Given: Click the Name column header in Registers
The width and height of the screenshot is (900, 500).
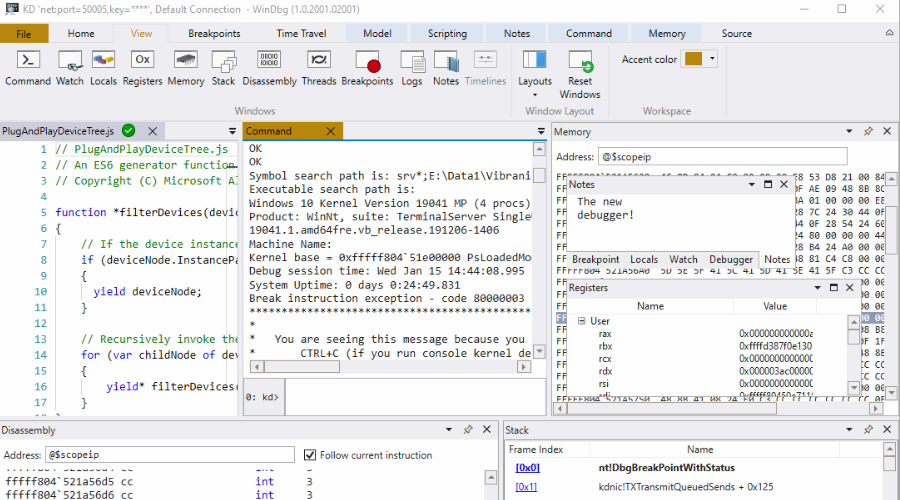Looking at the screenshot, I should pos(650,306).
